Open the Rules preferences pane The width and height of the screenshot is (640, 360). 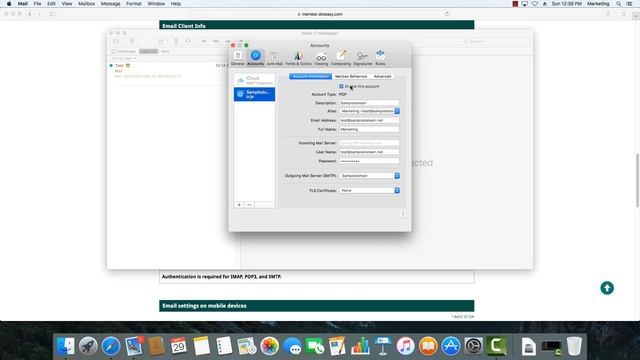[x=380, y=58]
